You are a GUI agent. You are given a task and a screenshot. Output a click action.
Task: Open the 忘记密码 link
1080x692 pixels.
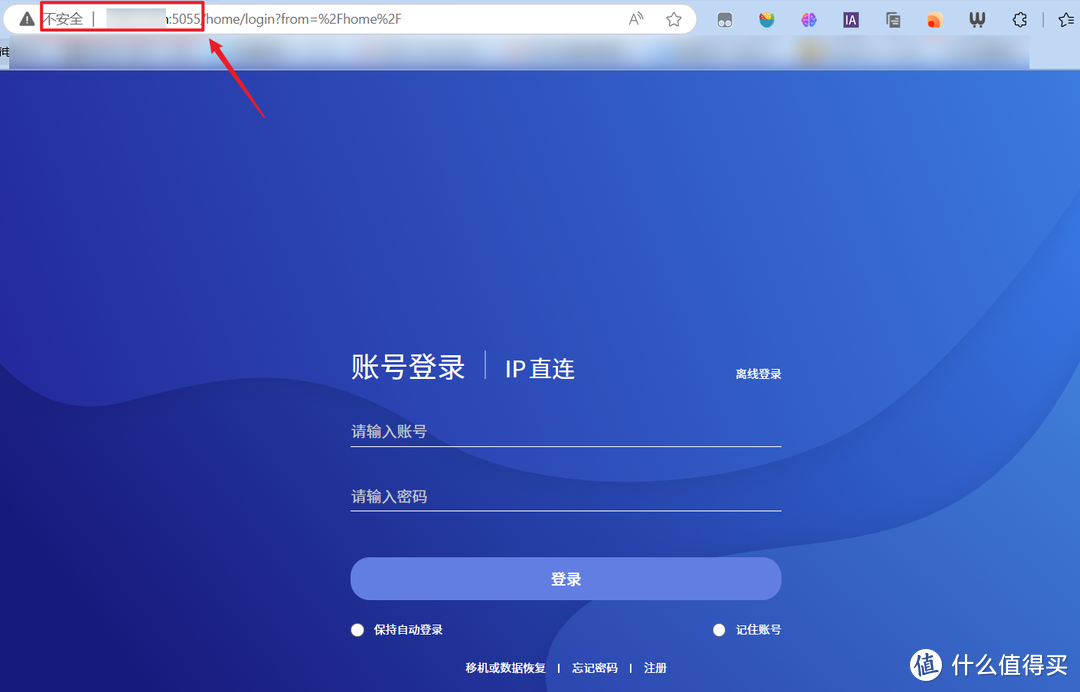point(594,667)
